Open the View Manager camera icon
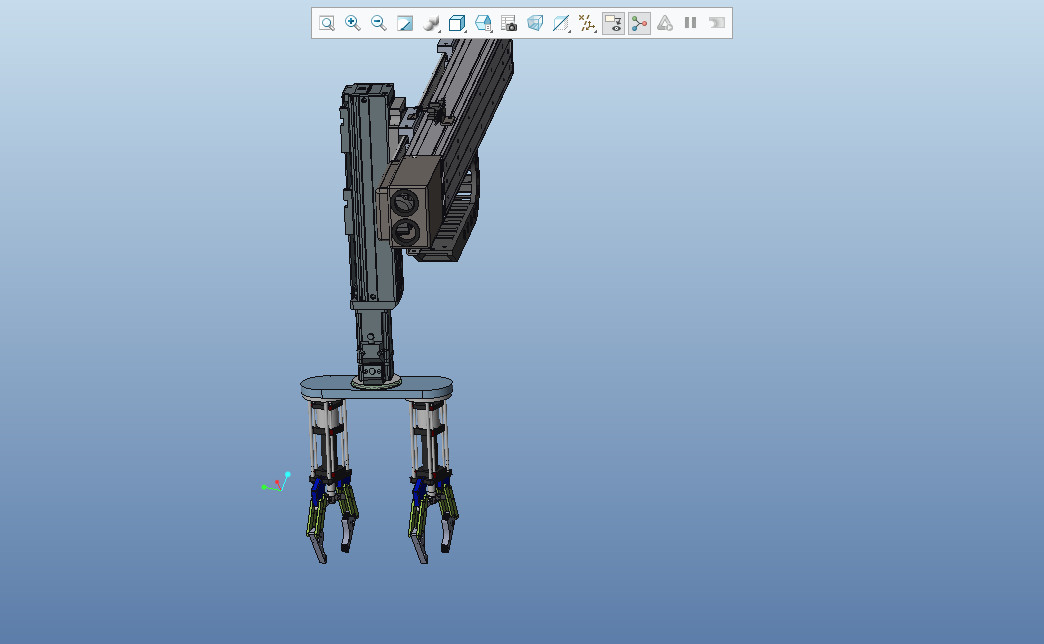The width and height of the screenshot is (1044, 644). click(509, 23)
